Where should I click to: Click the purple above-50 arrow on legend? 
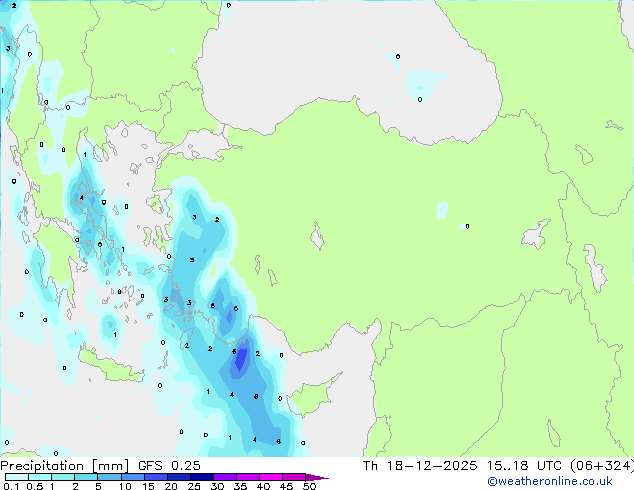(x=317, y=477)
